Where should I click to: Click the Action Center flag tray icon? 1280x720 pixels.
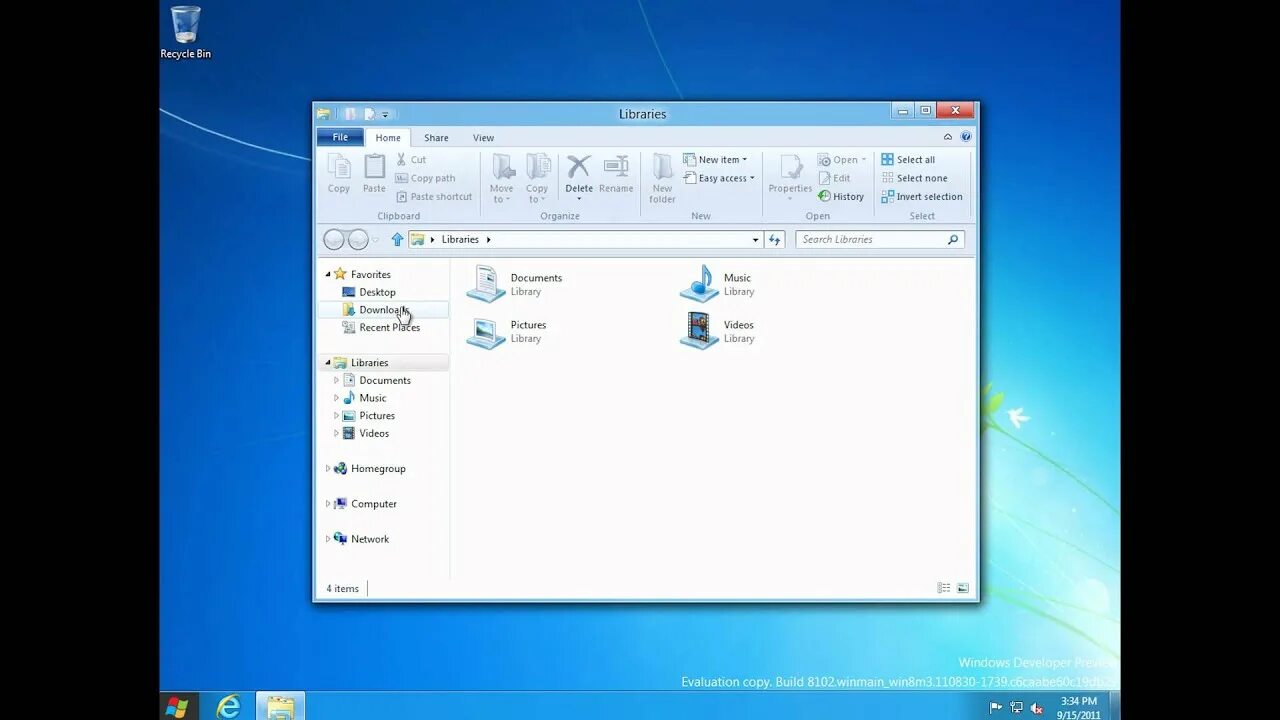[996, 708]
